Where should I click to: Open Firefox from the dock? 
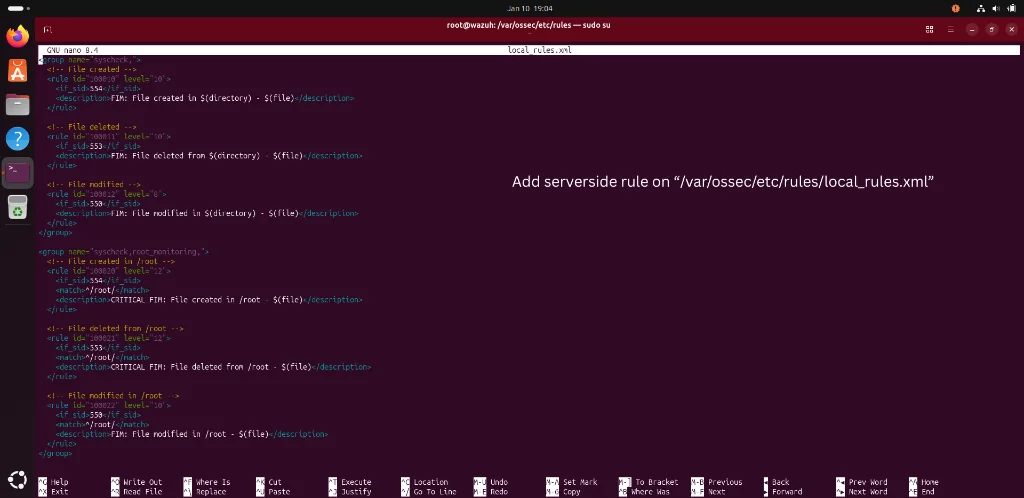18,37
